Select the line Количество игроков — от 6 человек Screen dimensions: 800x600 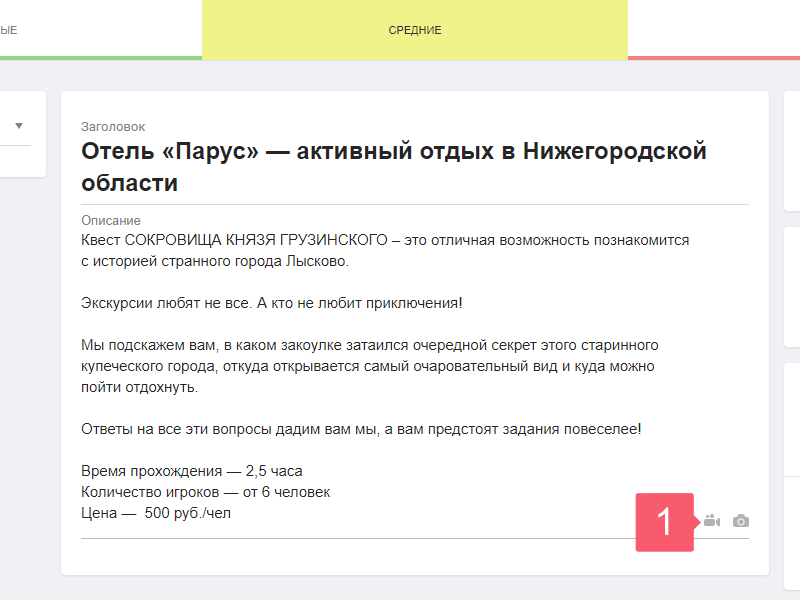point(206,492)
